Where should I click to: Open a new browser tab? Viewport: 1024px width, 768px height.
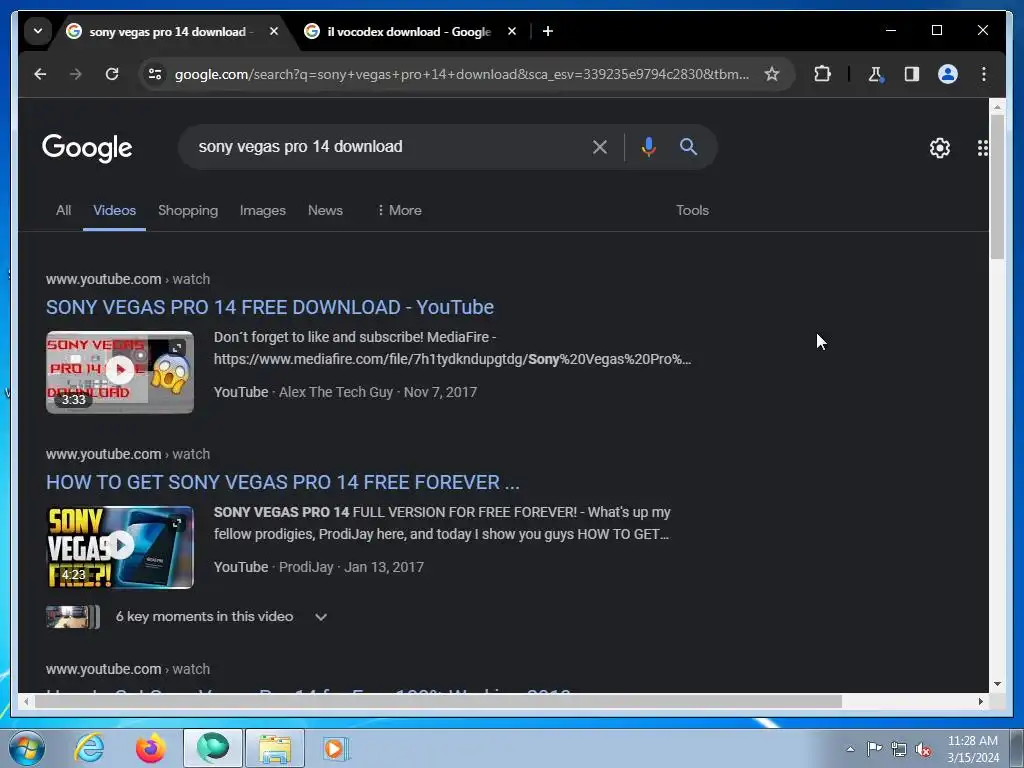click(x=548, y=31)
